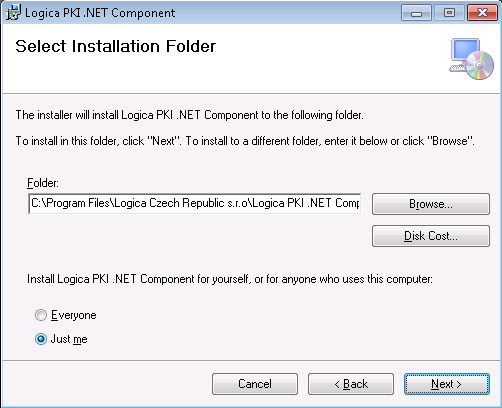Image resolution: width=502 pixels, height=408 pixels.
Task: Click the Folder: field label
Action: coord(43,183)
